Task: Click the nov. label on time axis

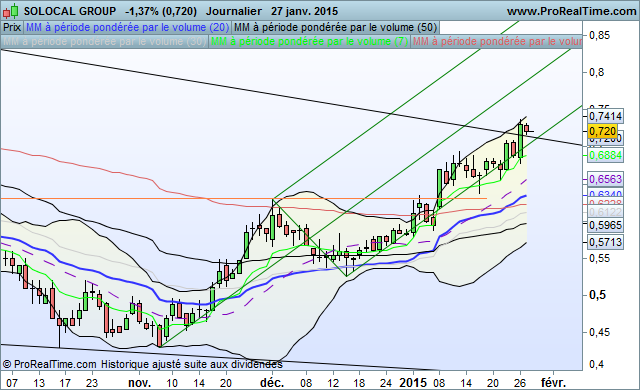Action: point(139,383)
